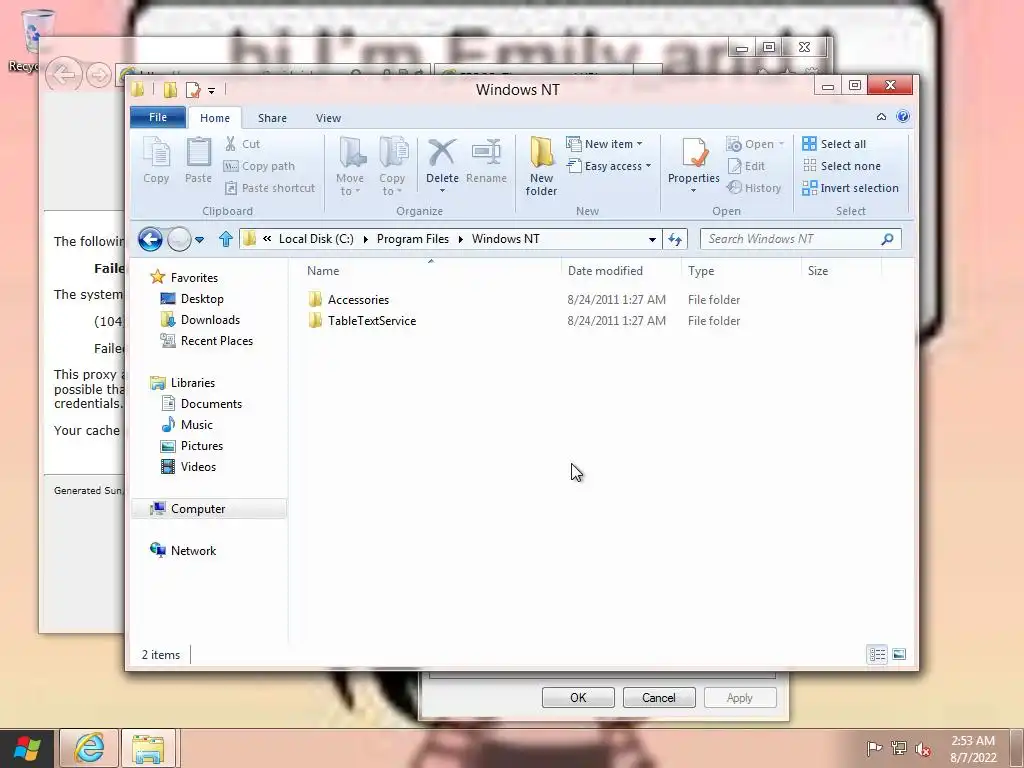
Task: Go back with the blue arrow
Action: point(150,239)
